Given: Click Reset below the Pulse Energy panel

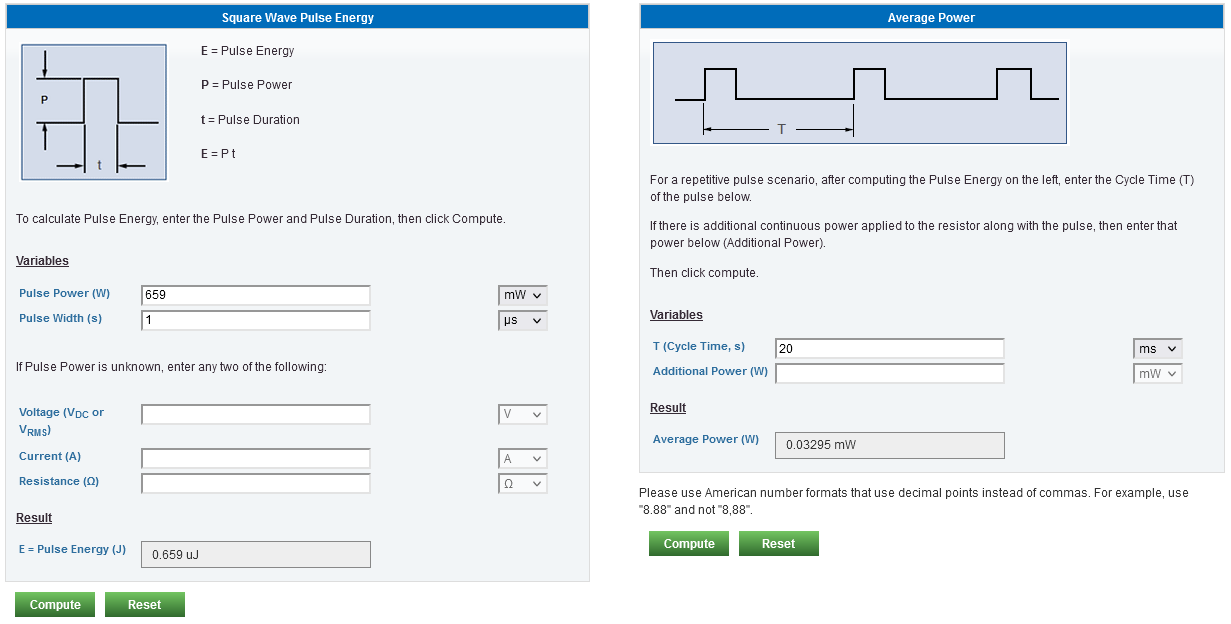Looking at the screenshot, I should point(145,605).
